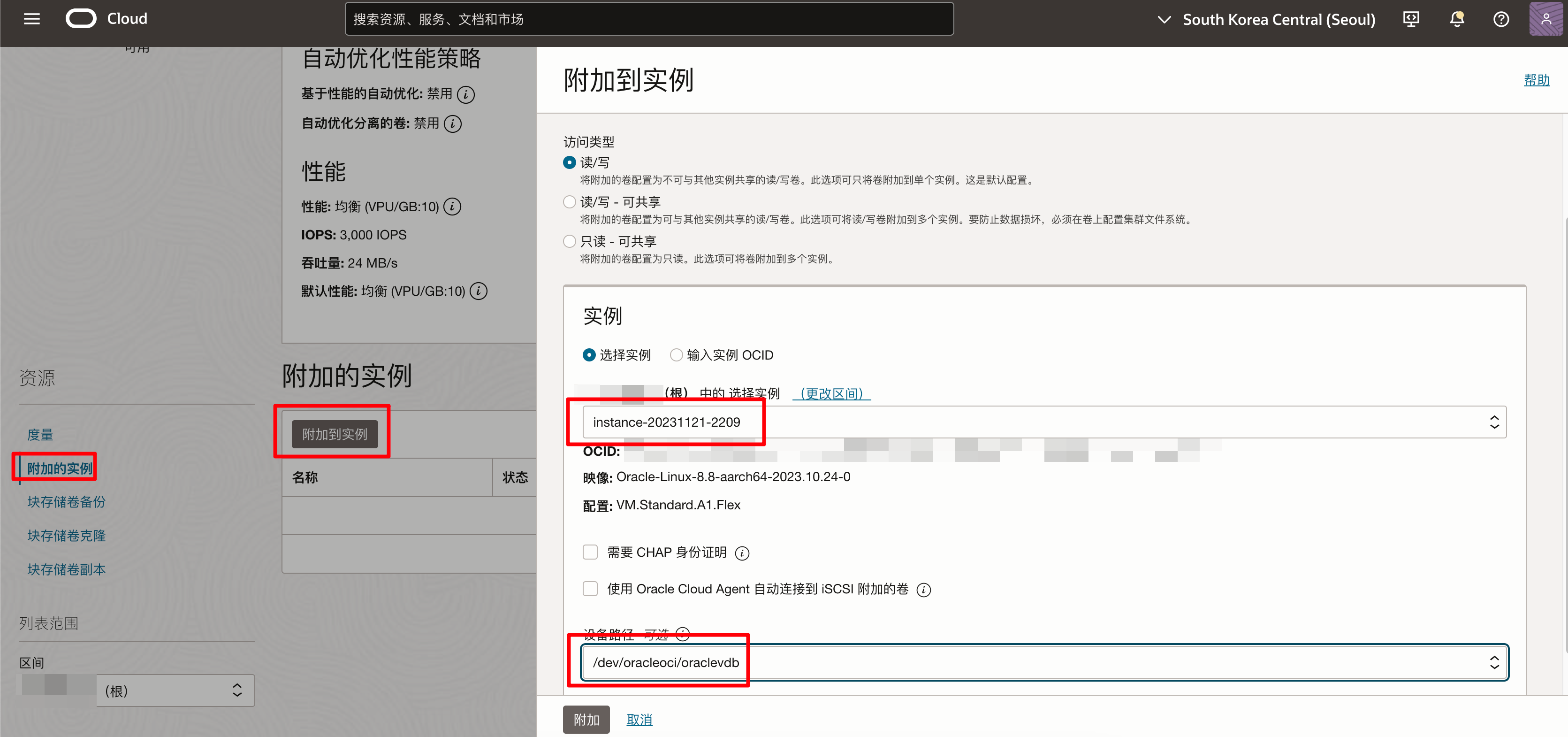Select 只读 - 可共享 access type

(570, 241)
